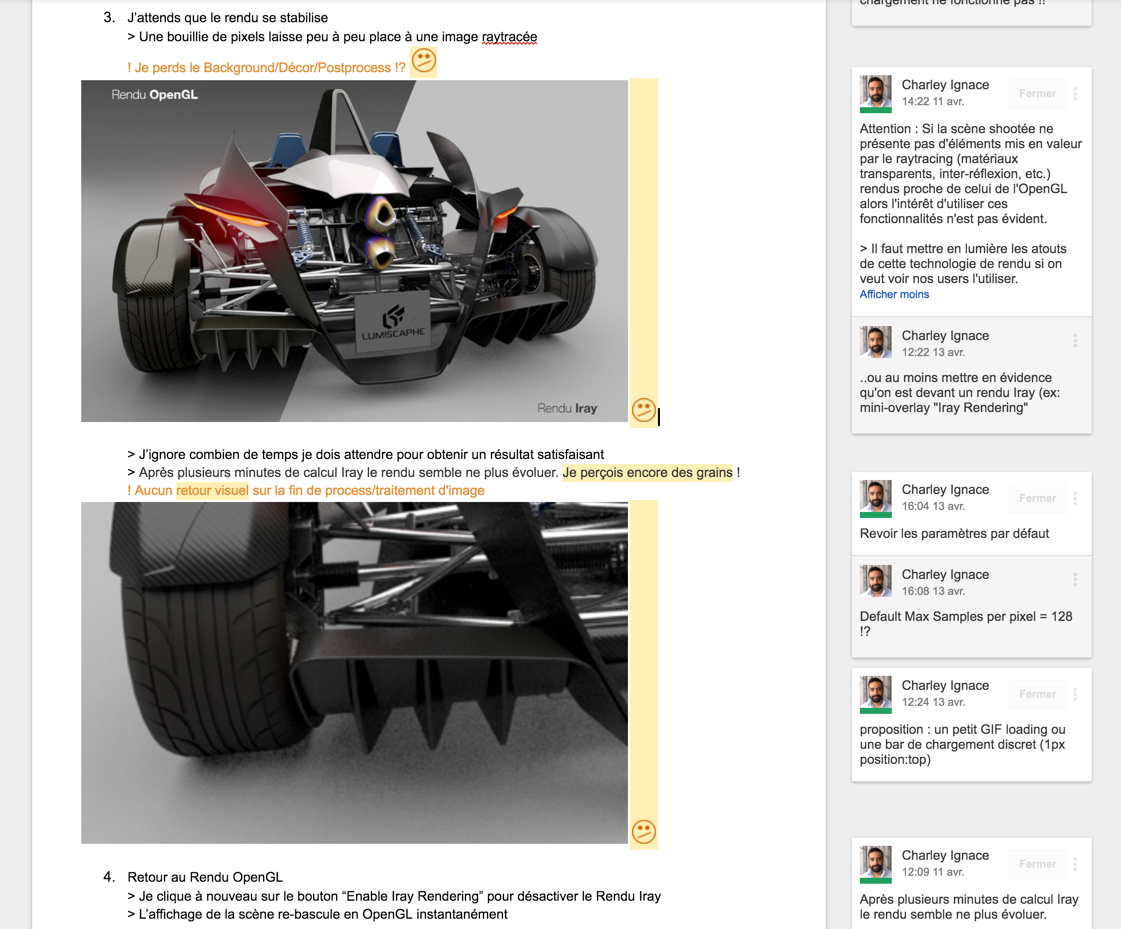Click Fermer on the 'Revoir les paramètres' comment
Image resolution: width=1121 pixels, height=929 pixels.
pos(1037,498)
